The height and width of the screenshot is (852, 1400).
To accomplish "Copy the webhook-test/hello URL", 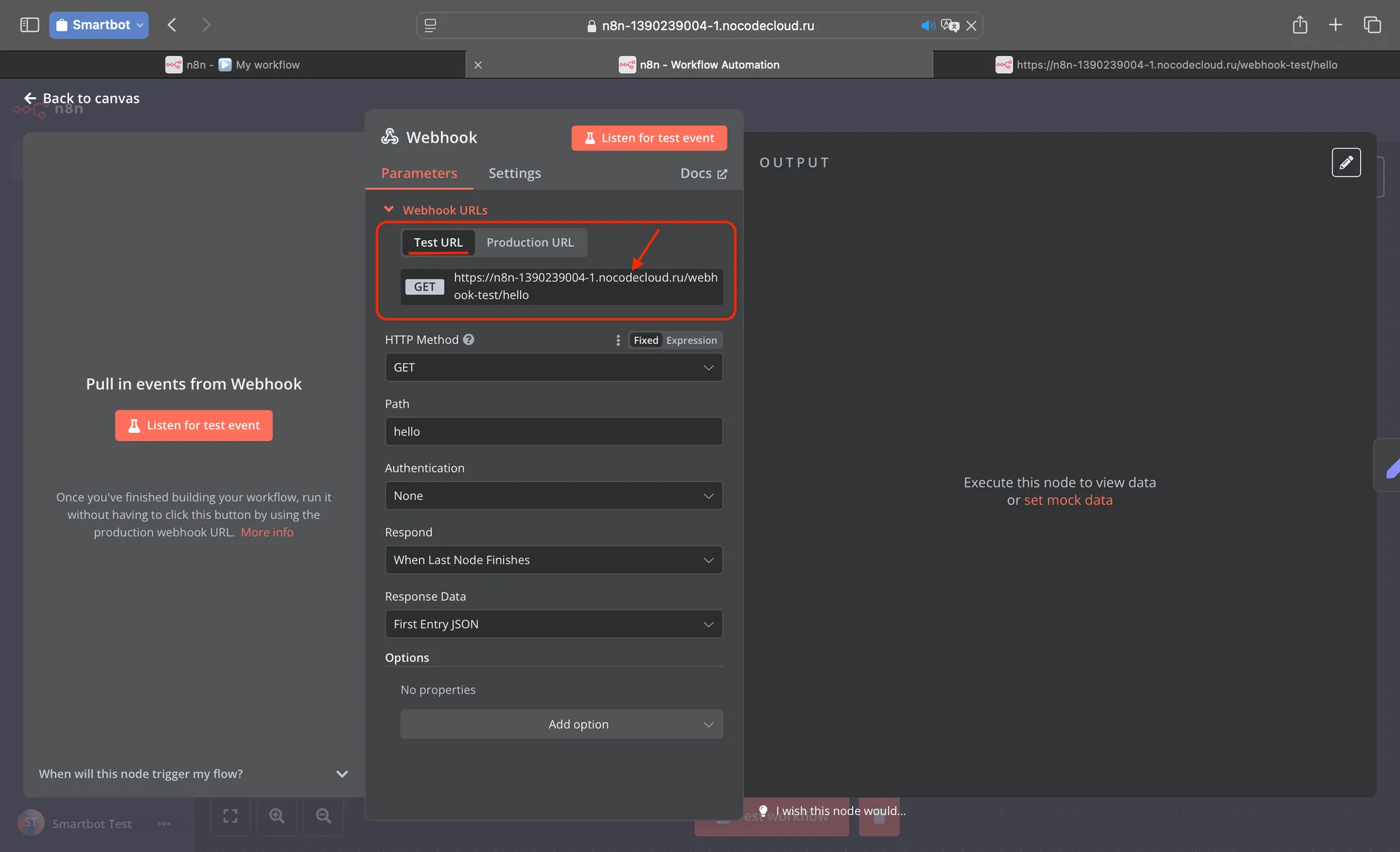I will click(586, 287).
